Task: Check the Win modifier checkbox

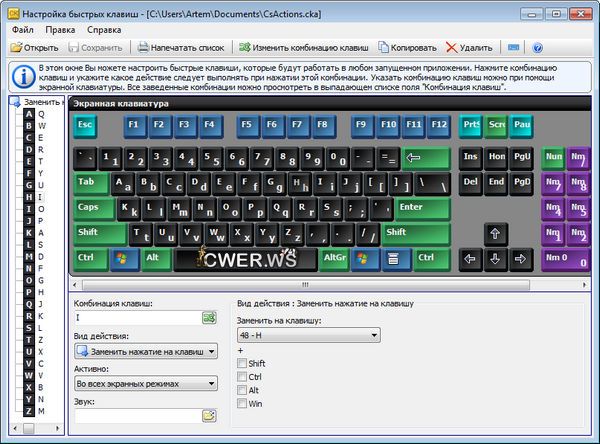Action: (242, 402)
